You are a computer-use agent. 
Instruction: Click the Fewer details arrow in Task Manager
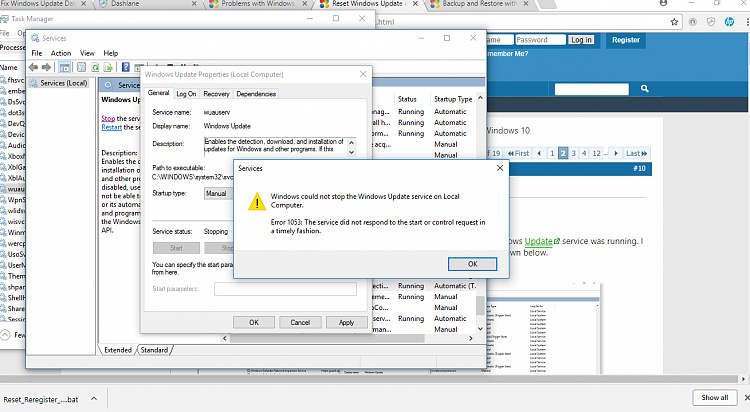5,334
